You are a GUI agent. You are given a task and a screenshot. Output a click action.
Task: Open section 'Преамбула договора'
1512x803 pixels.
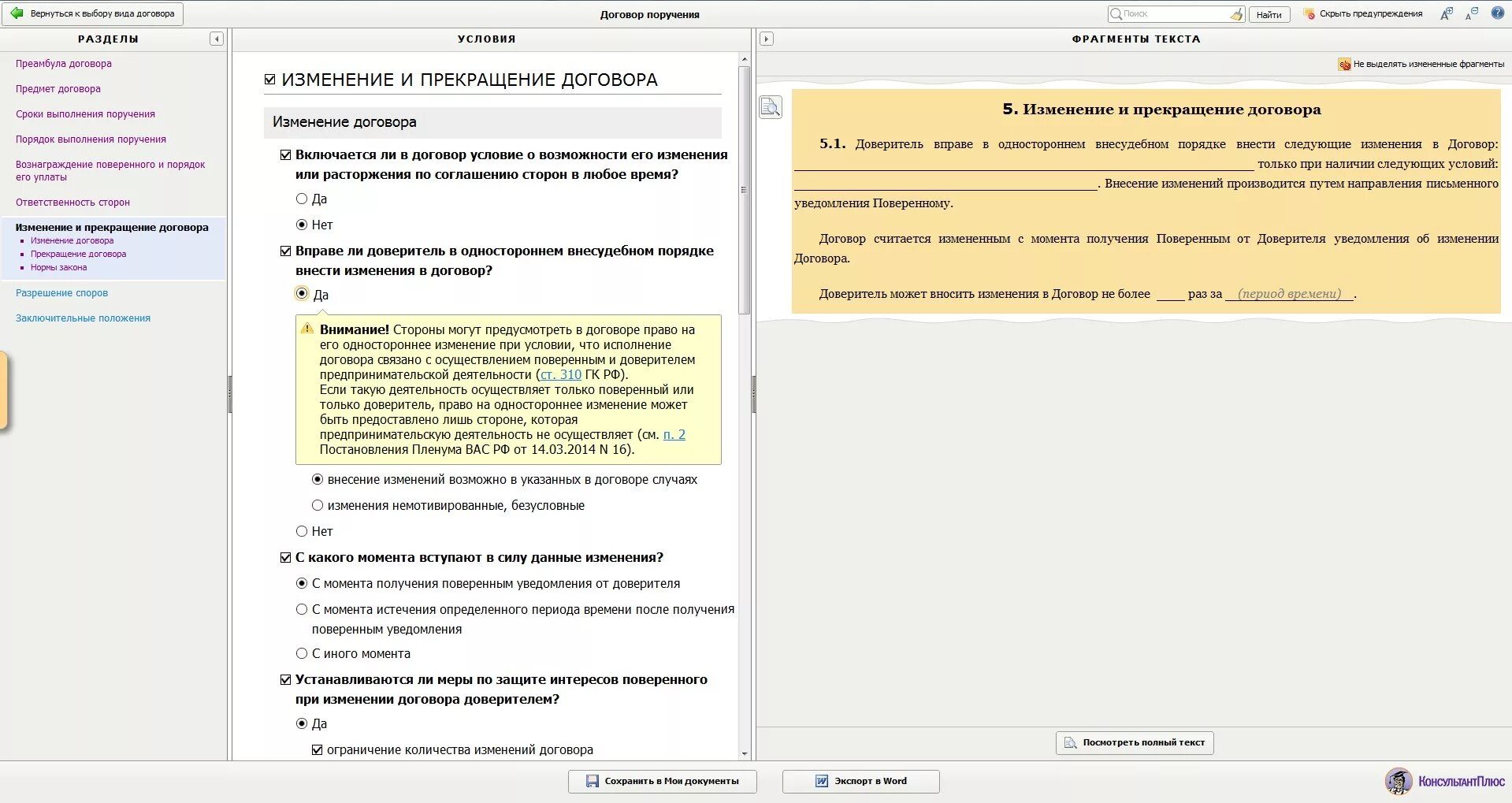click(64, 64)
